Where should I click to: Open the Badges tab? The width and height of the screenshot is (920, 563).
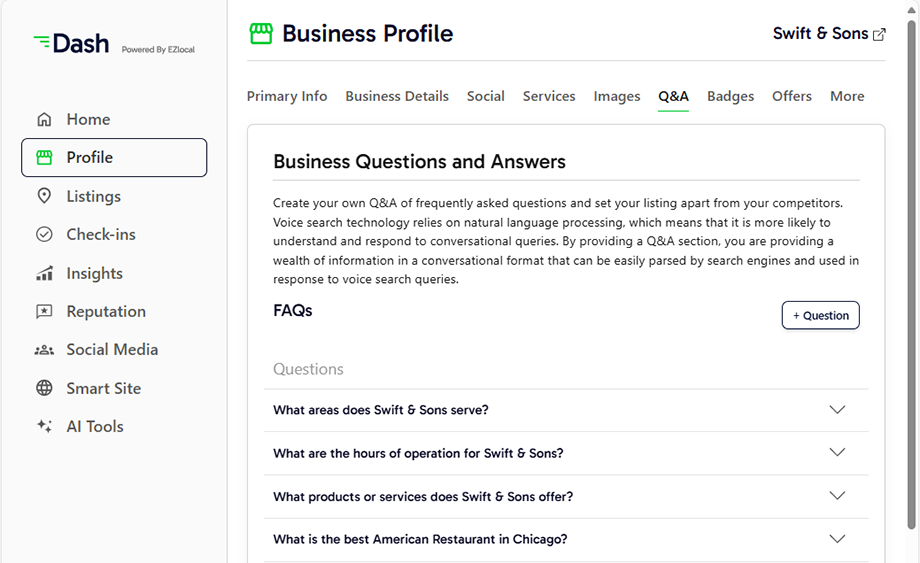click(730, 96)
